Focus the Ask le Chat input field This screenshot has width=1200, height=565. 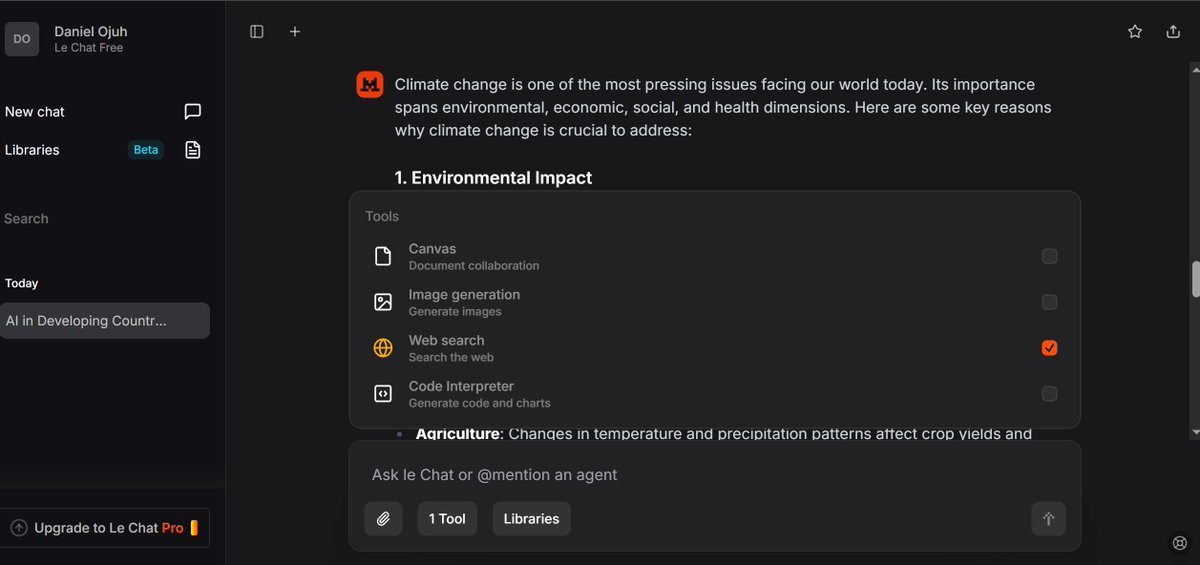pyautogui.click(x=714, y=475)
